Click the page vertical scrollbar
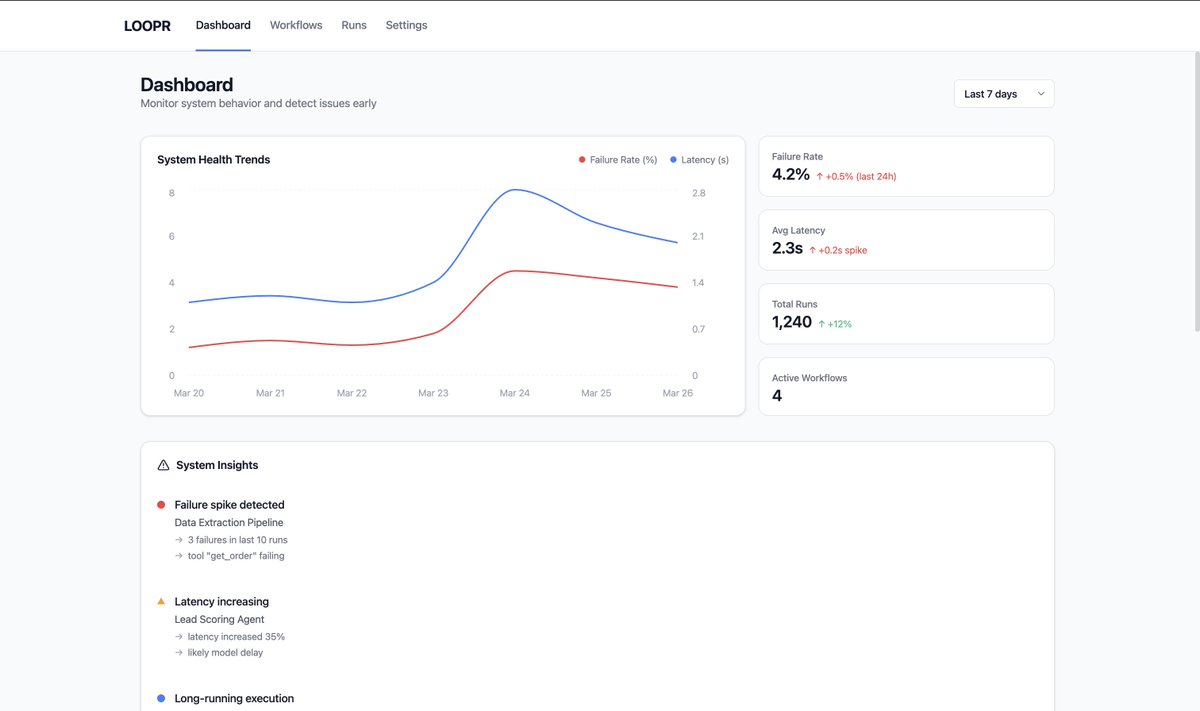This screenshot has width=1200, height=711. (x=1195, y=190)
